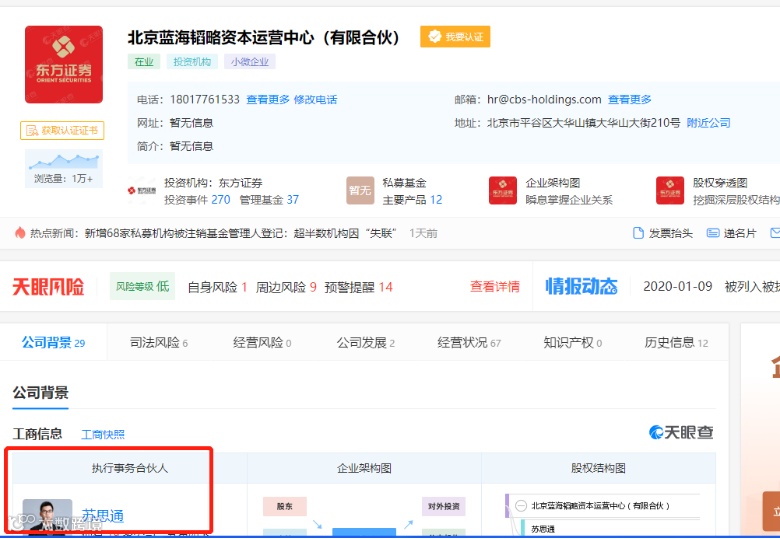
Task: Click the 股东 box in structure diagram
Action: click(285, 506)
